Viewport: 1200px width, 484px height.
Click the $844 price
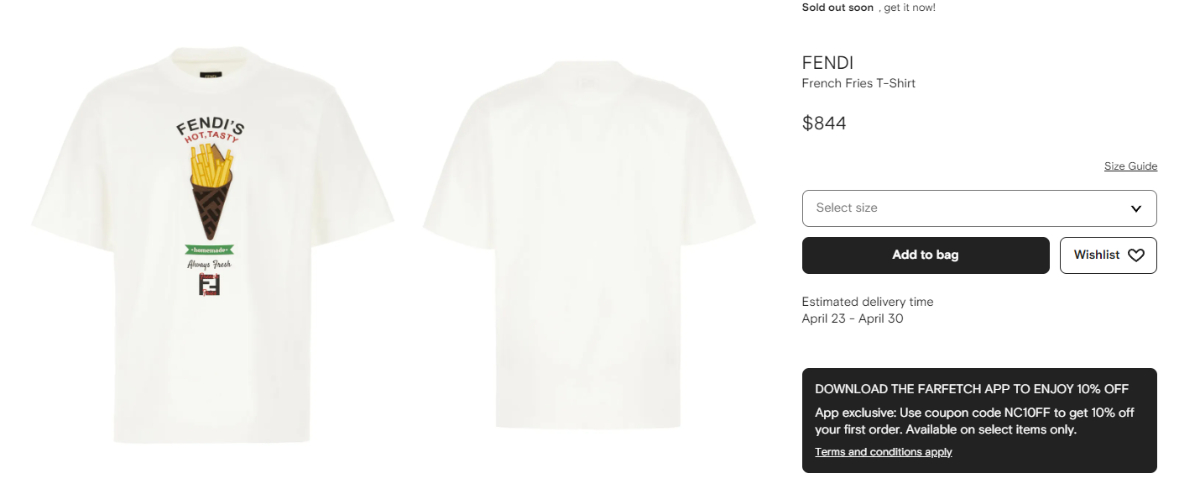coord(824,124)
